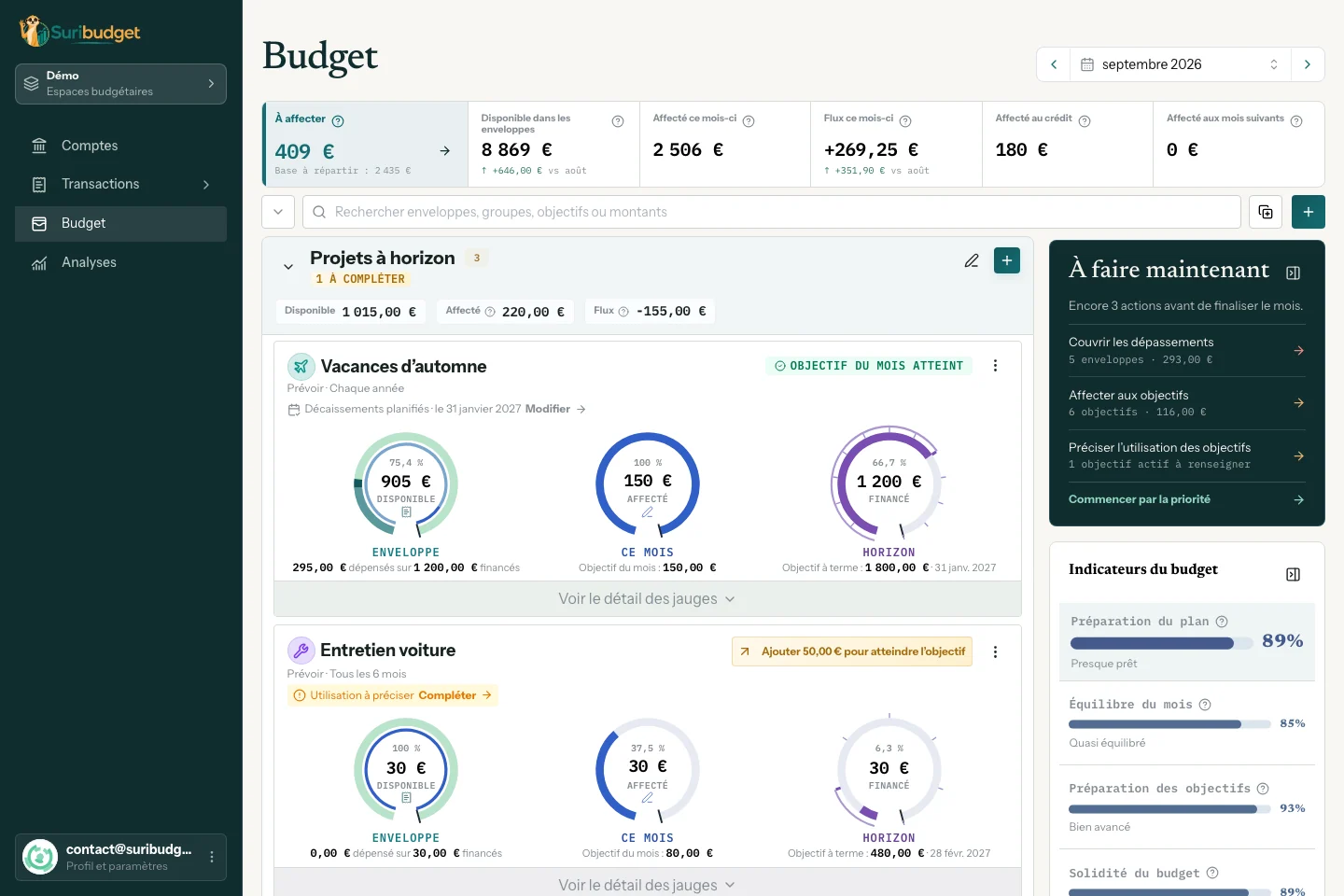
Task: Click the copy icon button beside search
Action: click(1266, 212)
